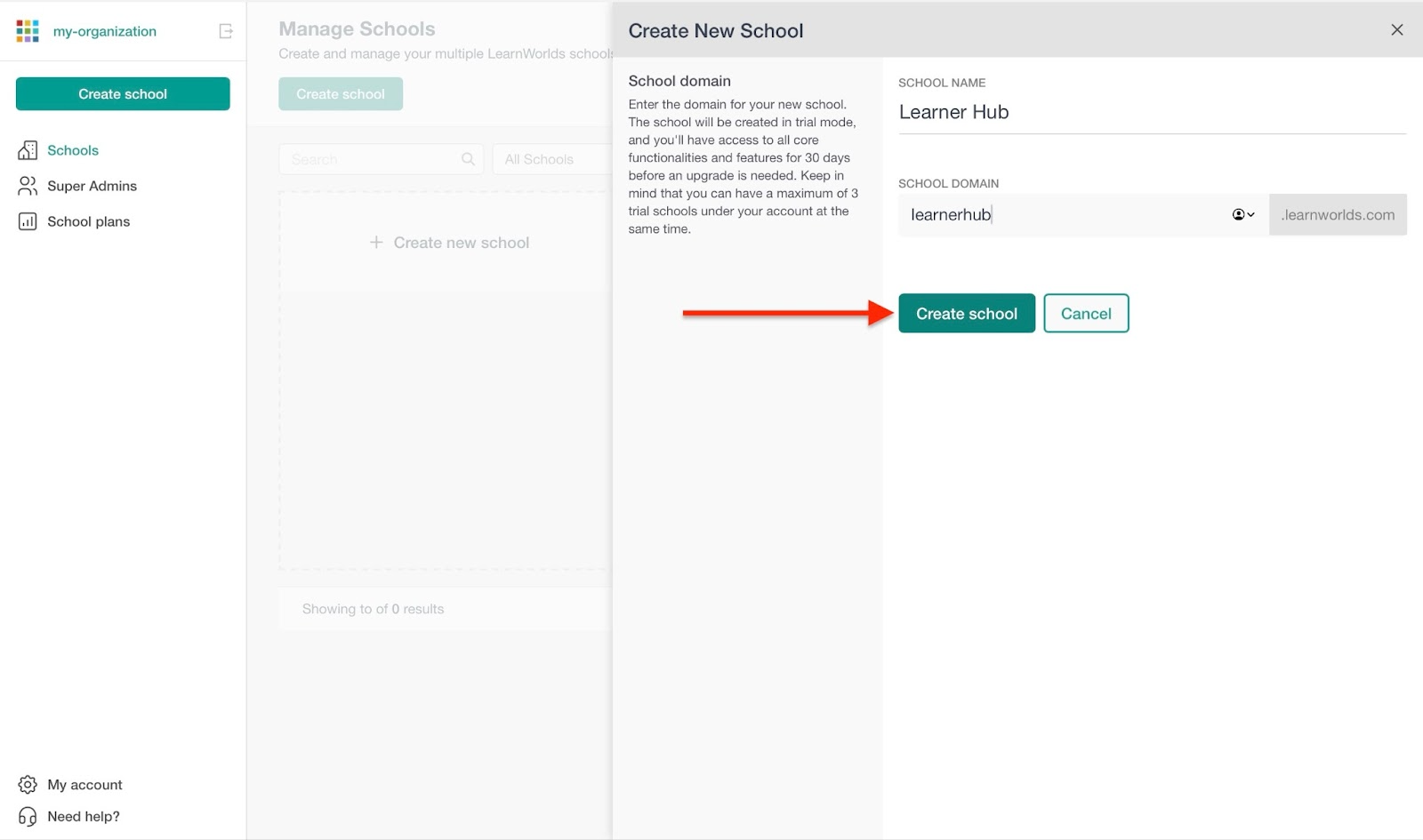Click the my-organization name
The width and height of the screenshot is (1423, 840).
pyautogui.click(x=105, y=31)
